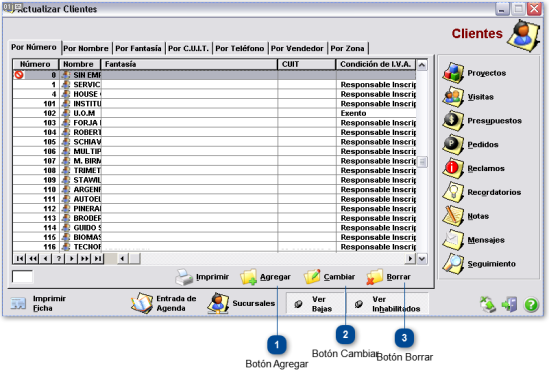The width and height of the screenshot is (549, 383).
Task: Click the red prohibited icon on row 0
Action: click(19, 75)
